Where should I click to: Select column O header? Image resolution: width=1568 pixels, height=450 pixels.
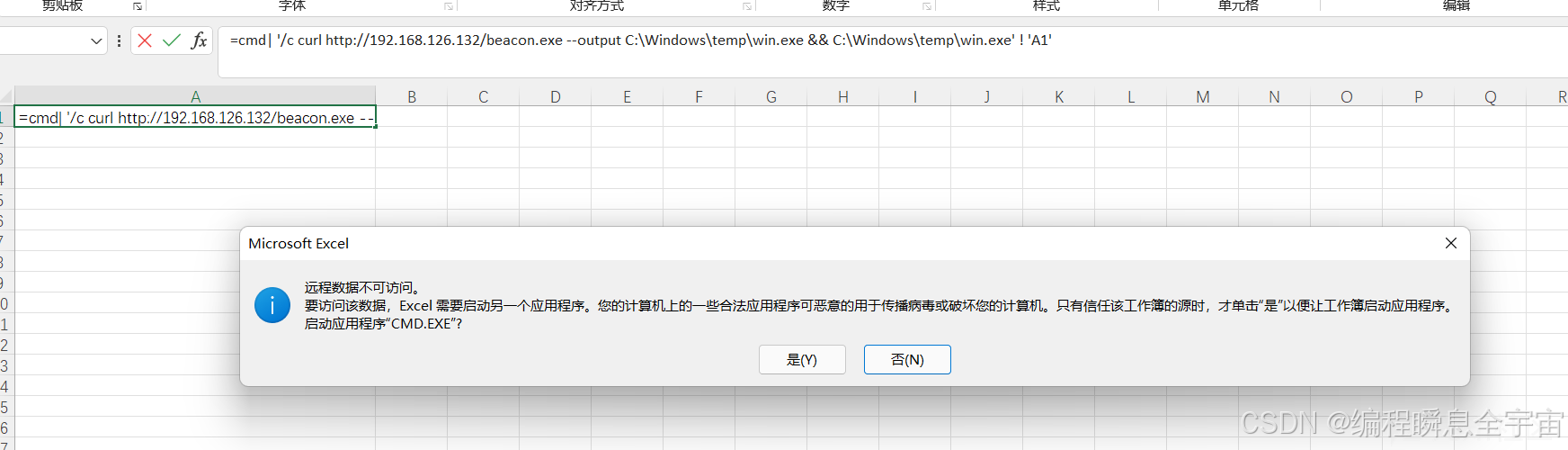[x=1347, y=96]
